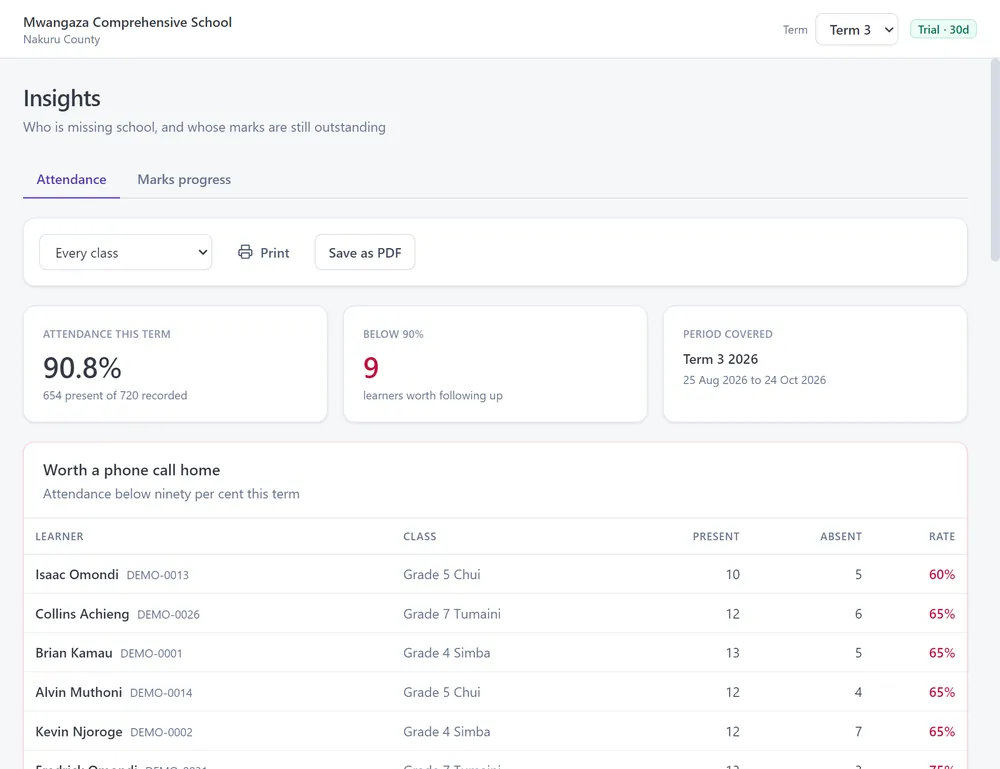Open the Term 3 dropdown
The width and height of the screenshot is (1000, 769).
[857, 30]
